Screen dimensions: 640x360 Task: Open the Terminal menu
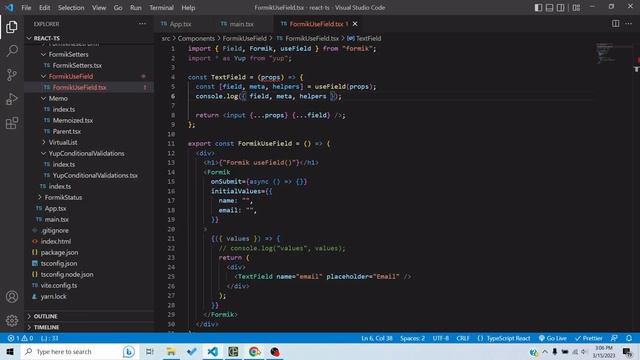(x=161, y=8)
